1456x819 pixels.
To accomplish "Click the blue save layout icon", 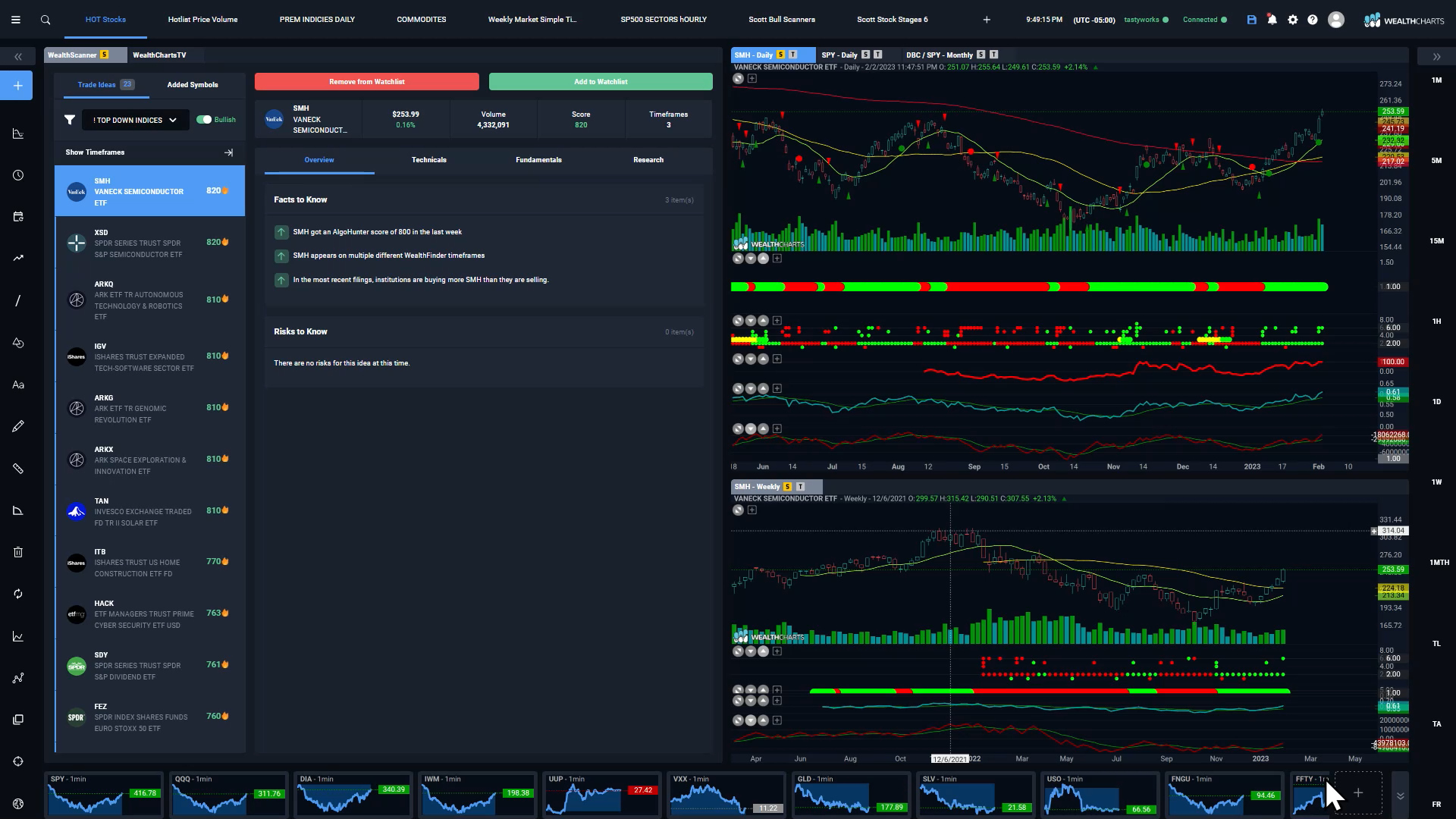I will (1252, 20).
